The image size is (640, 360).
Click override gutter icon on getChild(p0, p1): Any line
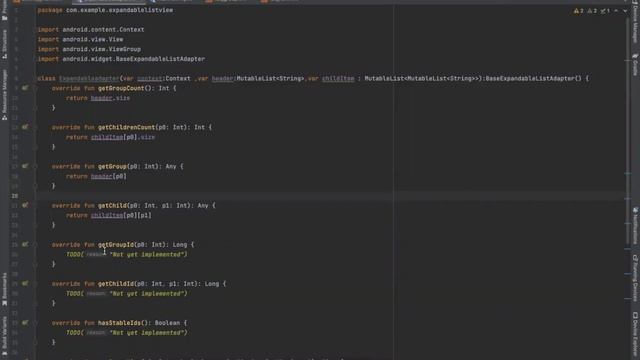click(25, 205)
